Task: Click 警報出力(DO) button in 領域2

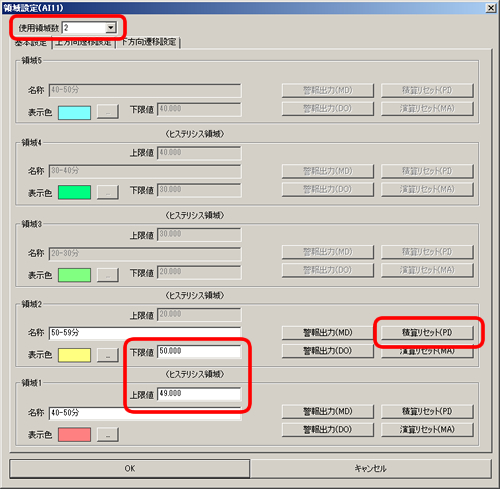Action: (x=328, y=351)
